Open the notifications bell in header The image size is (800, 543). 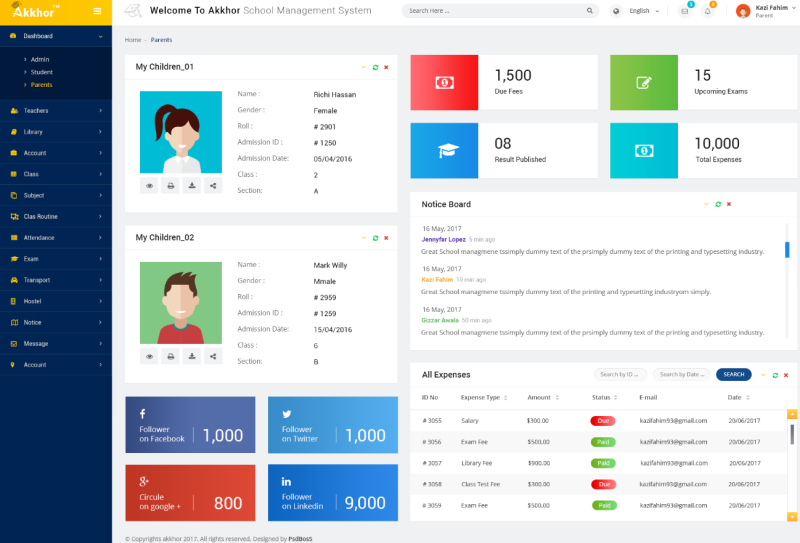pos(709,11)
